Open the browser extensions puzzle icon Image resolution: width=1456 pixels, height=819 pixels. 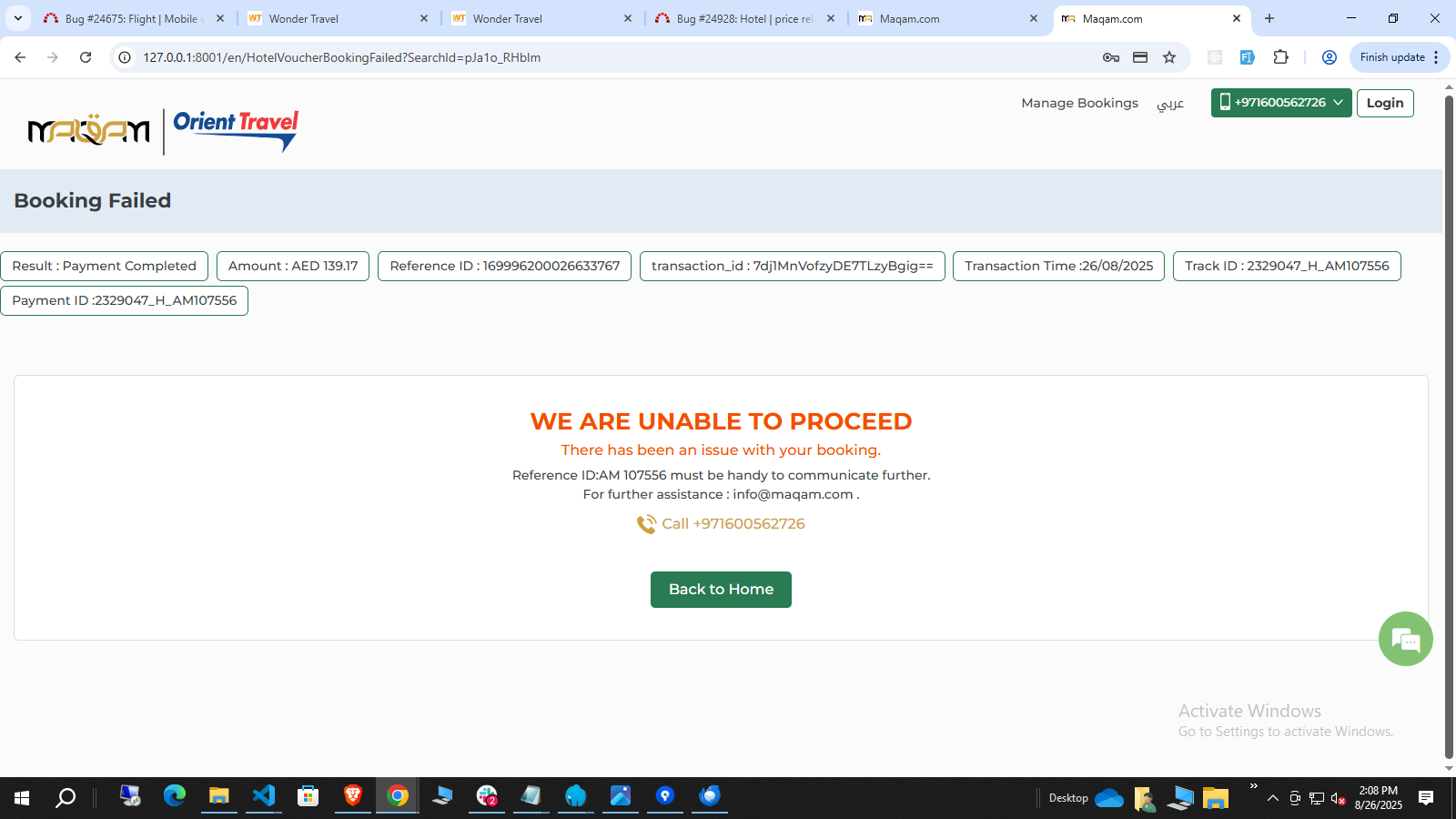pos(1280,57)
